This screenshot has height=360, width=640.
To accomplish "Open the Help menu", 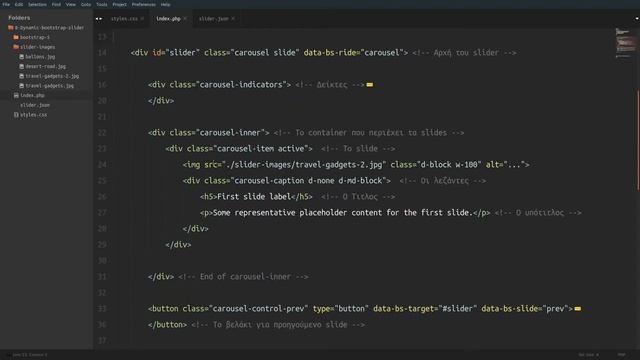I will (x=165, y=4).
